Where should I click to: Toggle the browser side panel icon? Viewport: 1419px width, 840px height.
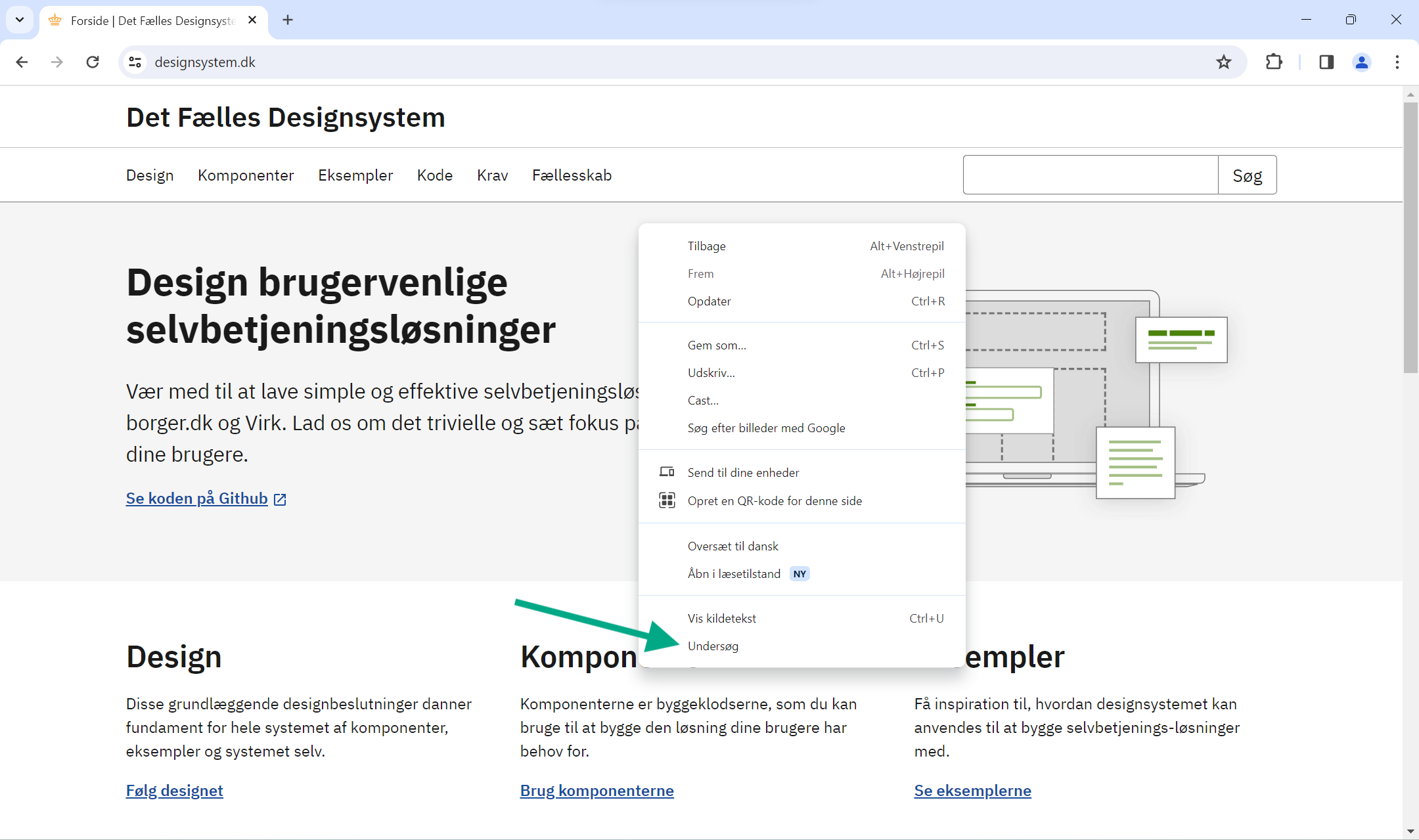(x=1326, y=62)
